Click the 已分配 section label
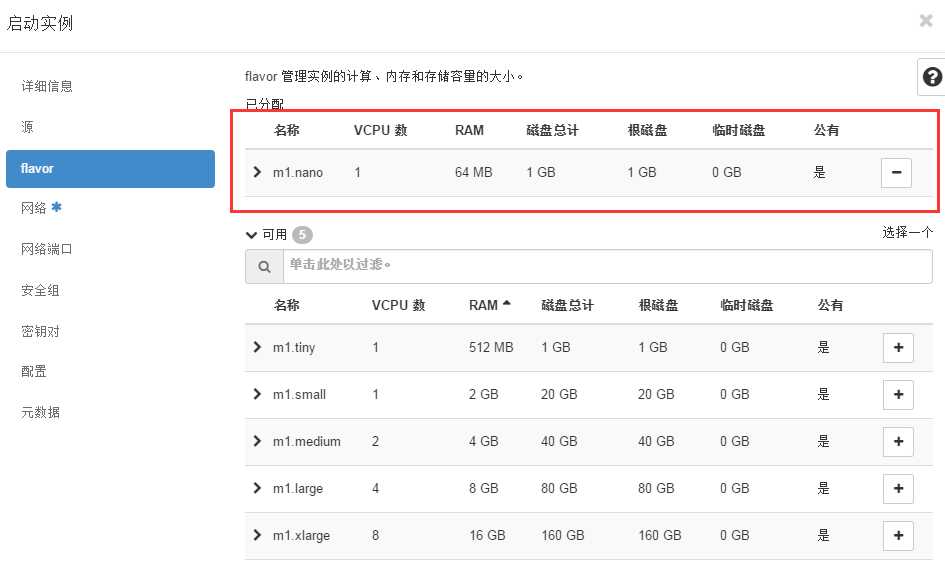The height and width of the screenshot is (562, 945). tap(265, 104)
